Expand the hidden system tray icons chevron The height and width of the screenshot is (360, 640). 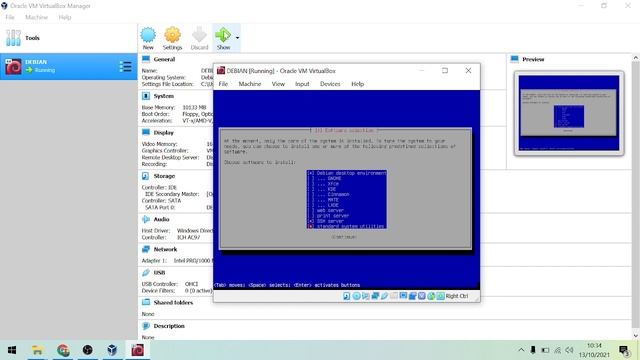click(x=521, y=350)
